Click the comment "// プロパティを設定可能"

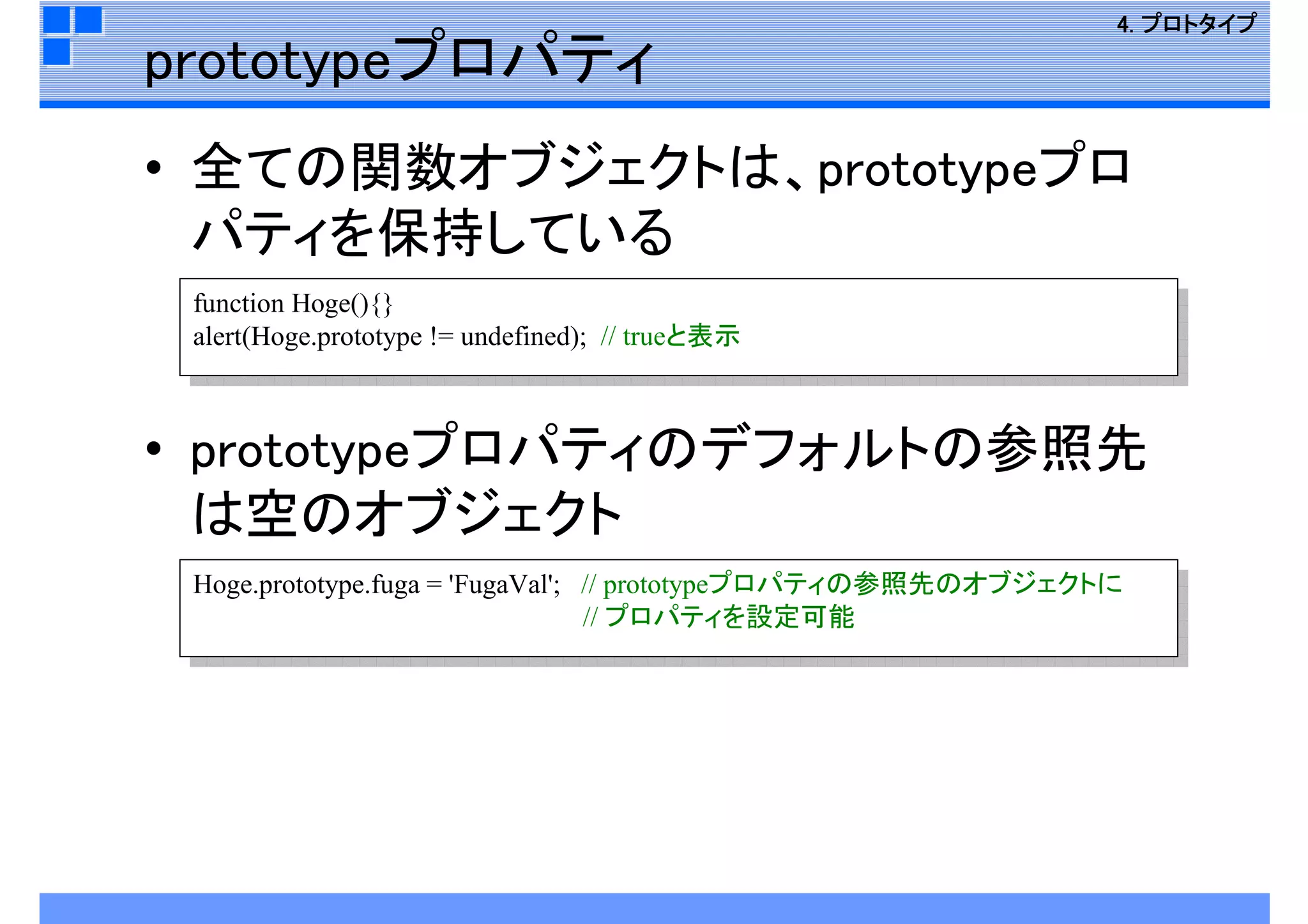click(718, 617)
